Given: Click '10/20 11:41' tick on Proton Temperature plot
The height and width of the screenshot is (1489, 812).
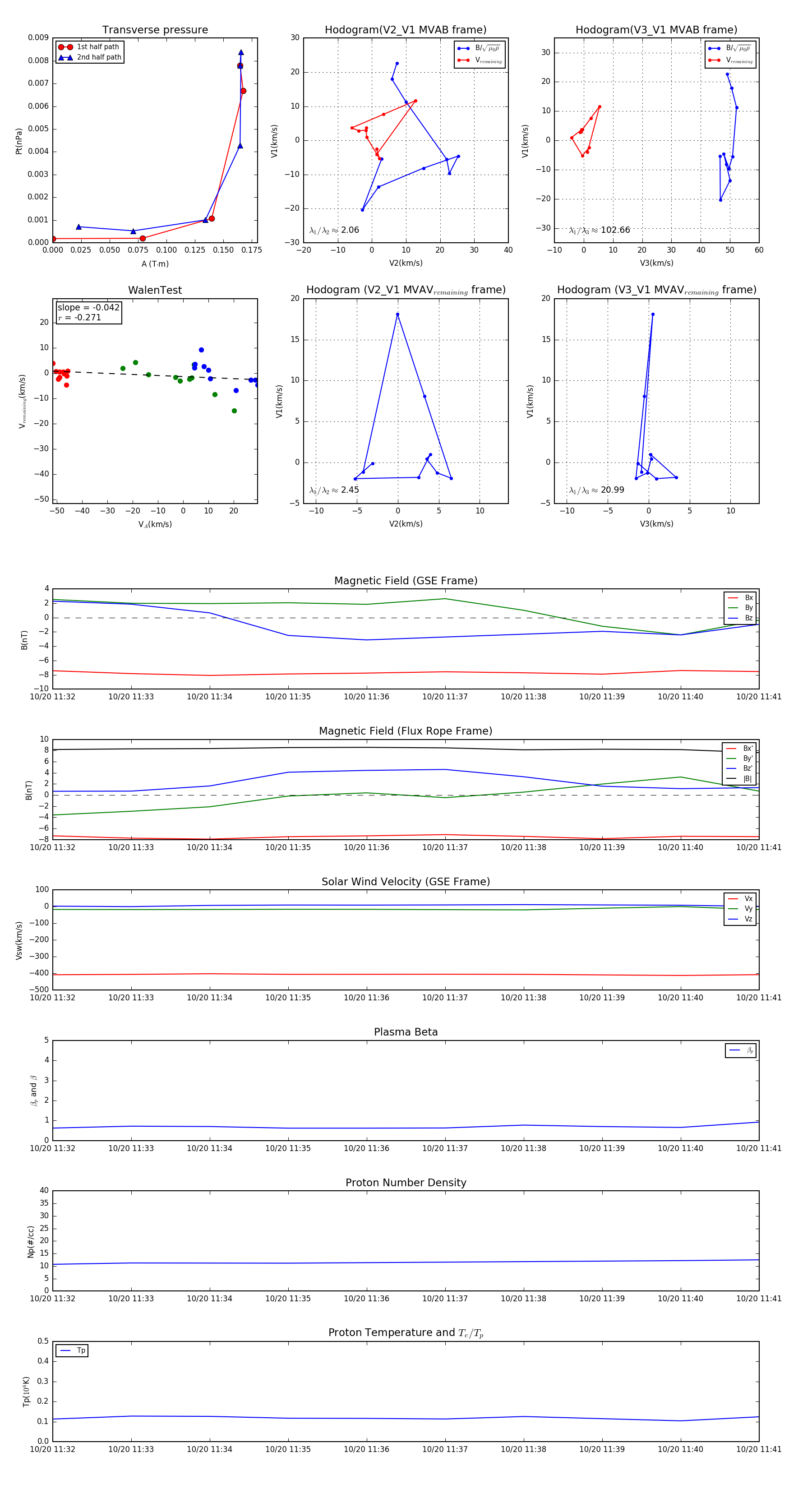Looking at the screenshot, I should click(x=759, y=1449).
